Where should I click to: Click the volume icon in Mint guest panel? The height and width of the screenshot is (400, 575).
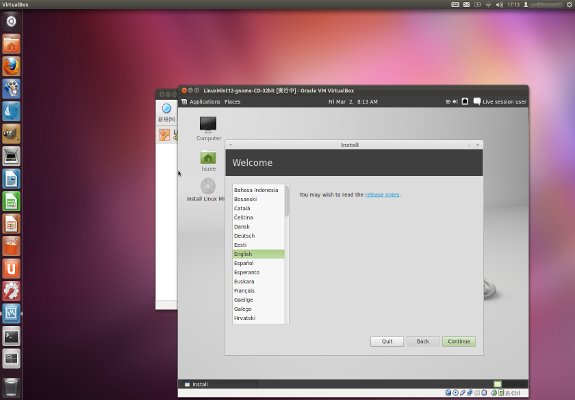coord(455,102)
